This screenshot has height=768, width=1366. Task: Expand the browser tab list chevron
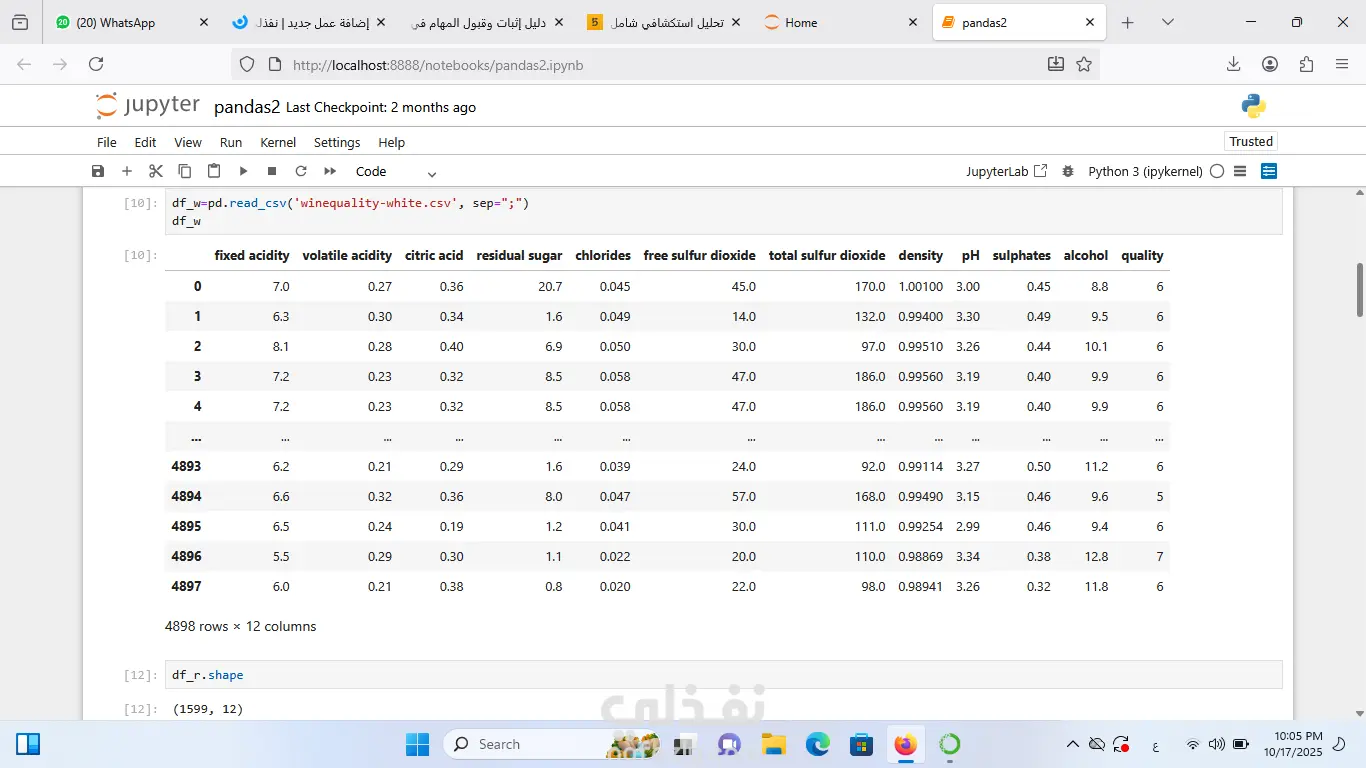pos(1168,22)
